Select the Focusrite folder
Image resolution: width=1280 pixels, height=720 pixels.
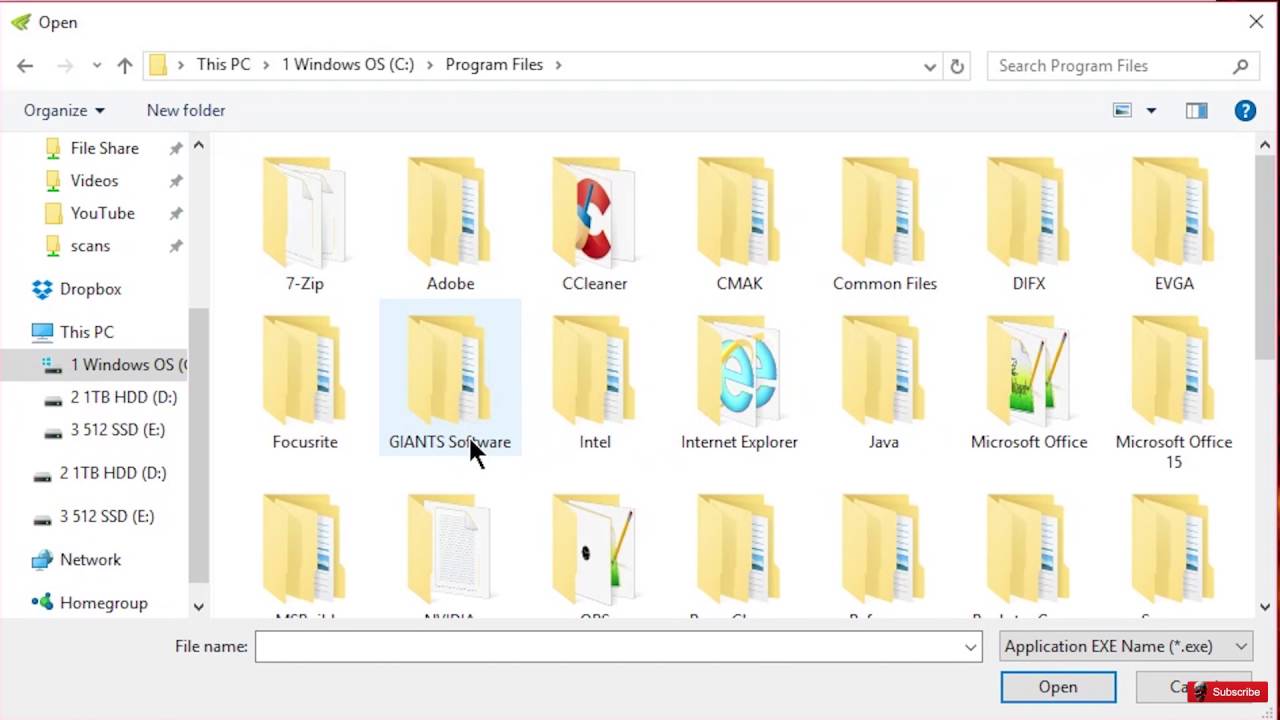coord(305,382)
